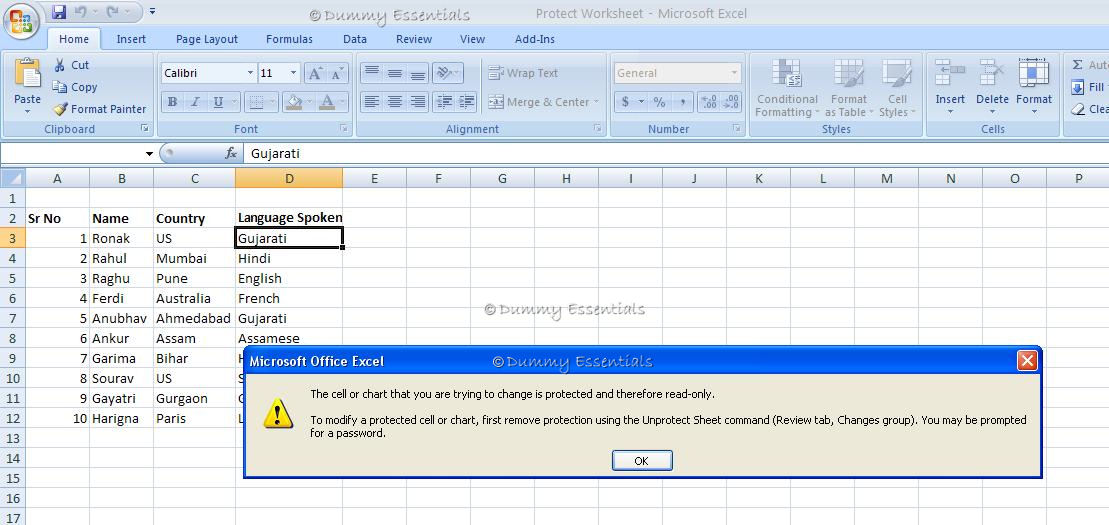
Task: Toggle Underline formatting
Action: point(218,102)
